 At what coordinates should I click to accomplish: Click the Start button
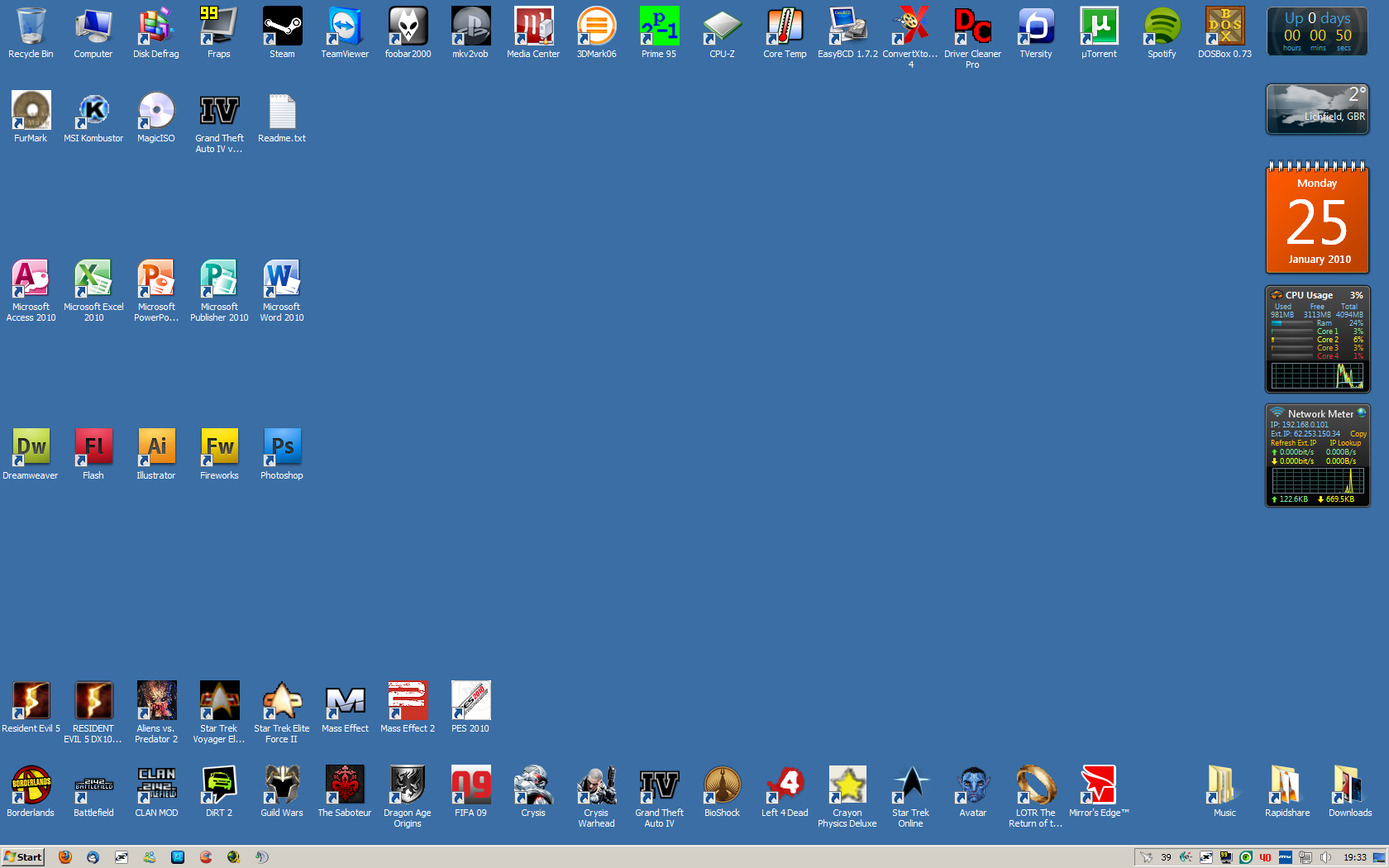(23, 857)
